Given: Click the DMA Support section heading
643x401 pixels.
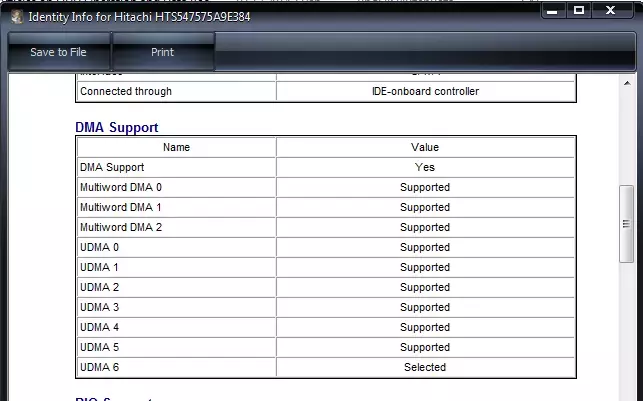Looking at the screenshot, I should (x=117, y=128).
